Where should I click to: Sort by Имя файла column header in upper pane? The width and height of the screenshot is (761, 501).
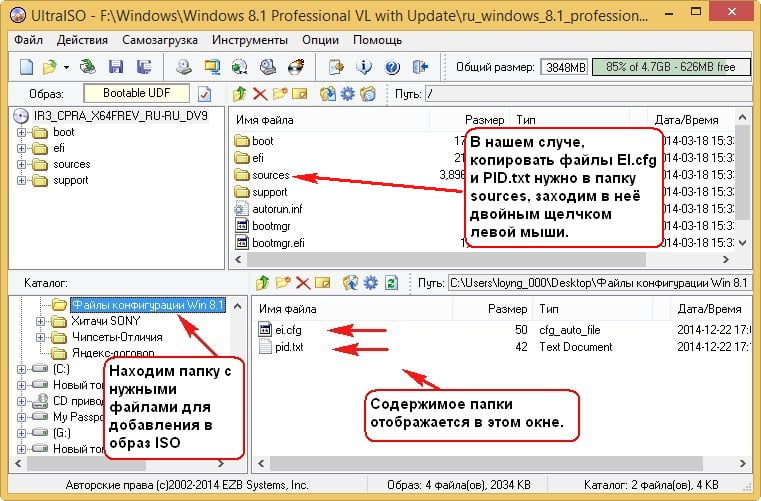pos(262,119)
